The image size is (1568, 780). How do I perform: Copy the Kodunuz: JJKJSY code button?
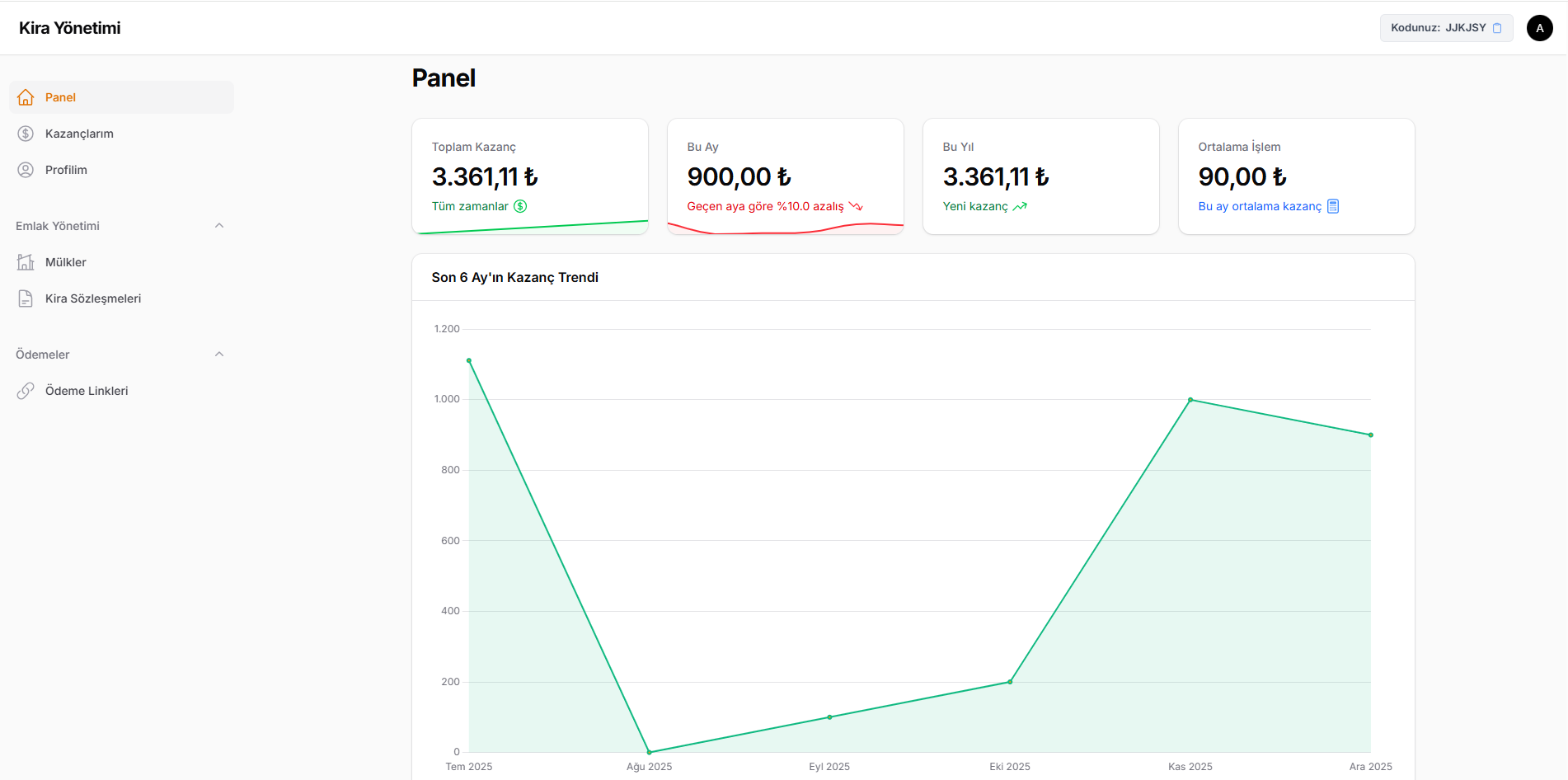point(1445,28)
